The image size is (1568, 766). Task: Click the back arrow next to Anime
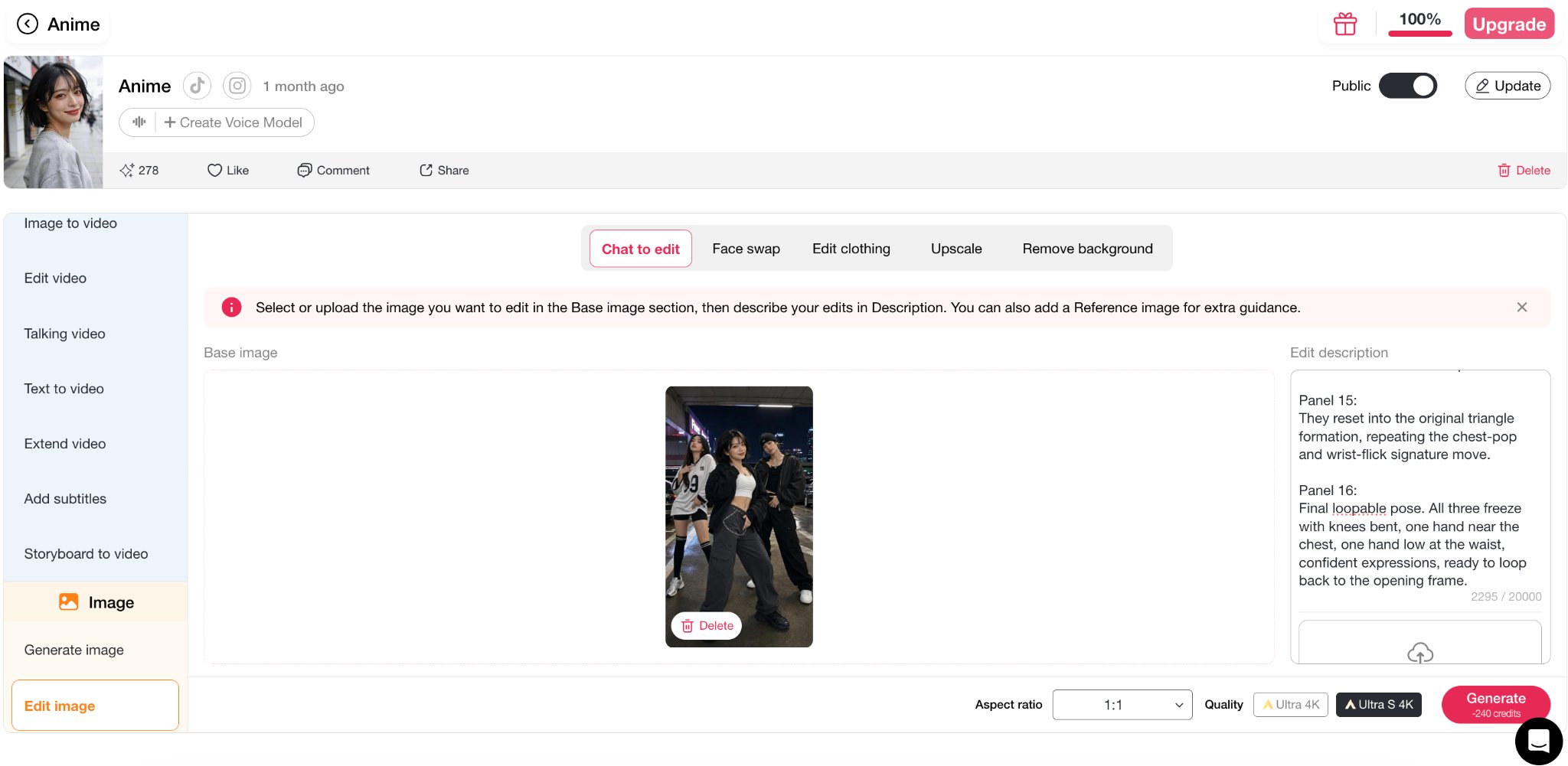pos(28,24)
